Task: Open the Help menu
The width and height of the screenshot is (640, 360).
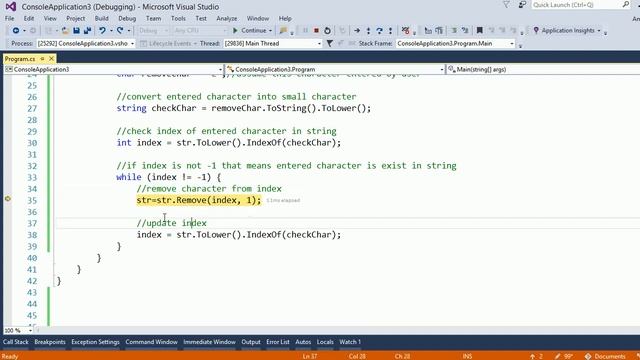Action: (x=285, y=18)
